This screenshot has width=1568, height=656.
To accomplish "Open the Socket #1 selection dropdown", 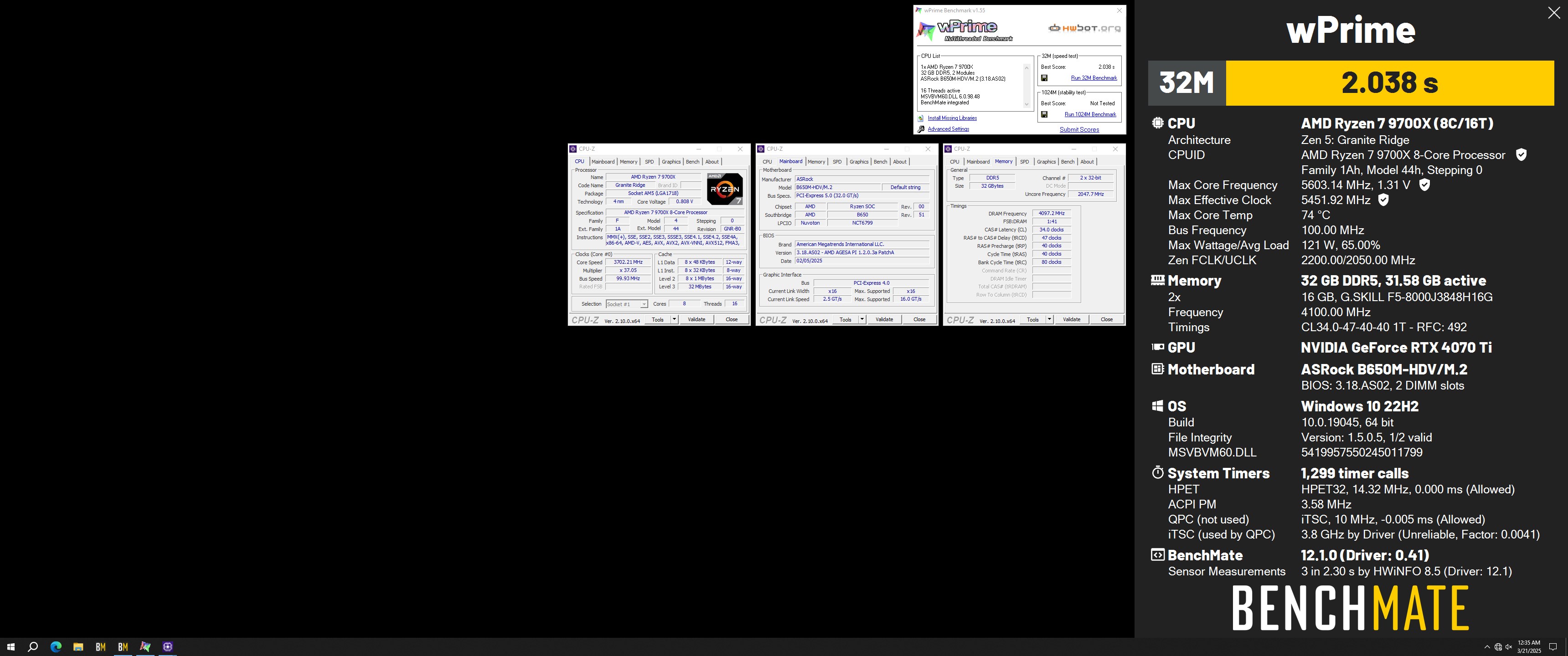I will pyautogui.click(x=626, y=304).
